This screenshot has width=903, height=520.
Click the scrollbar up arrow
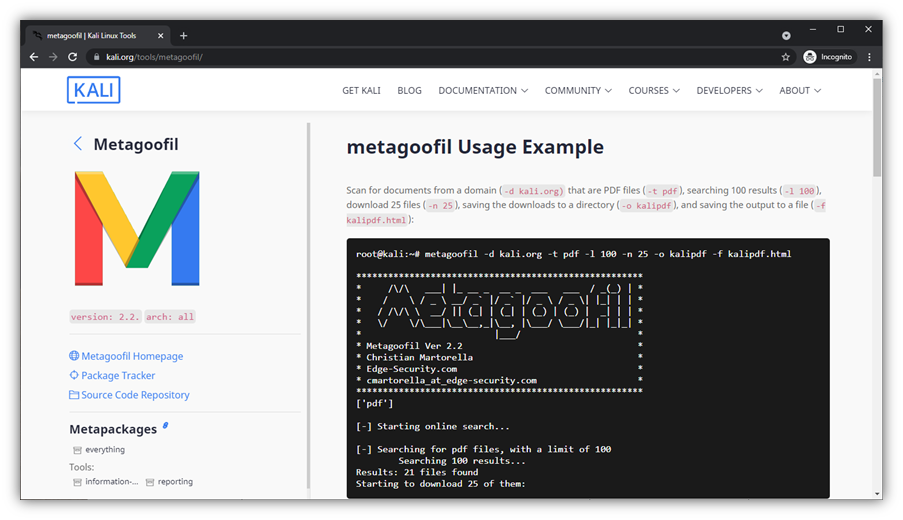click(x=877, y=73)
